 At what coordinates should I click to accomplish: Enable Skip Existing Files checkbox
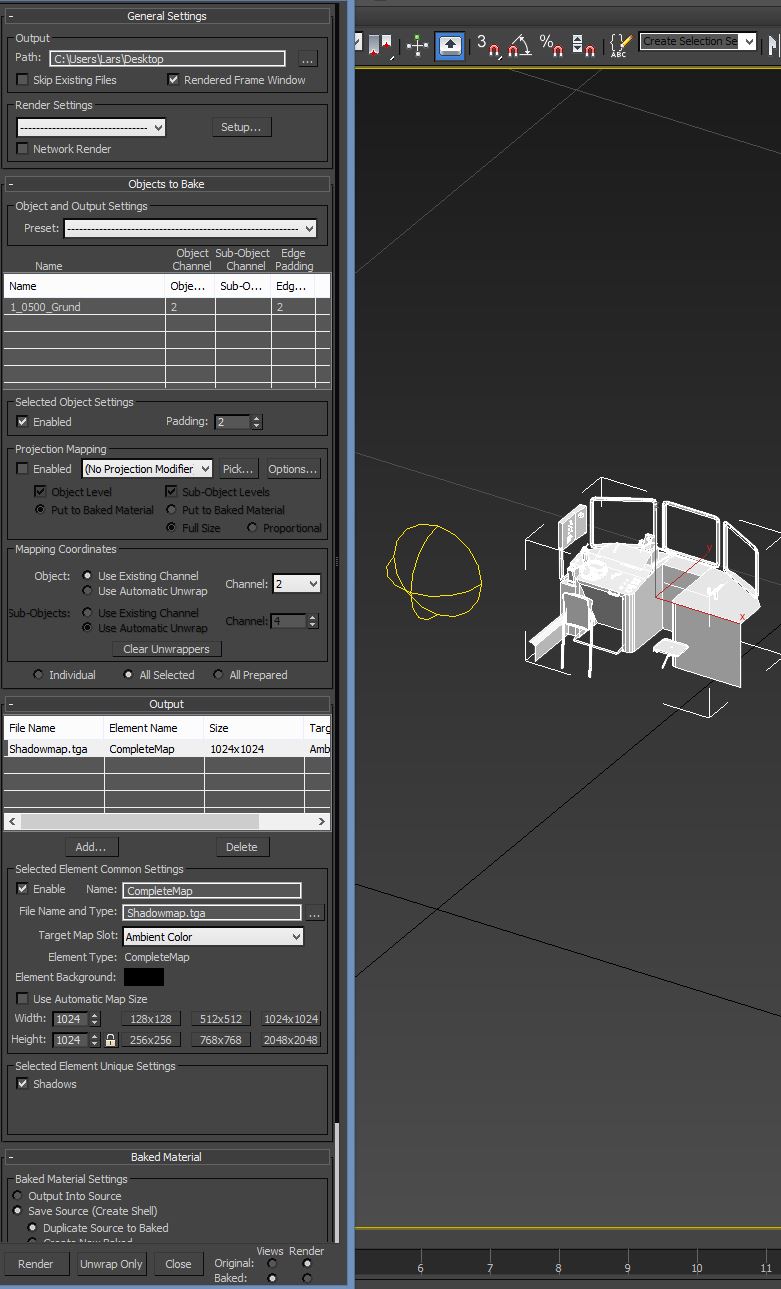pyautogui.click(x=23, y=80)
